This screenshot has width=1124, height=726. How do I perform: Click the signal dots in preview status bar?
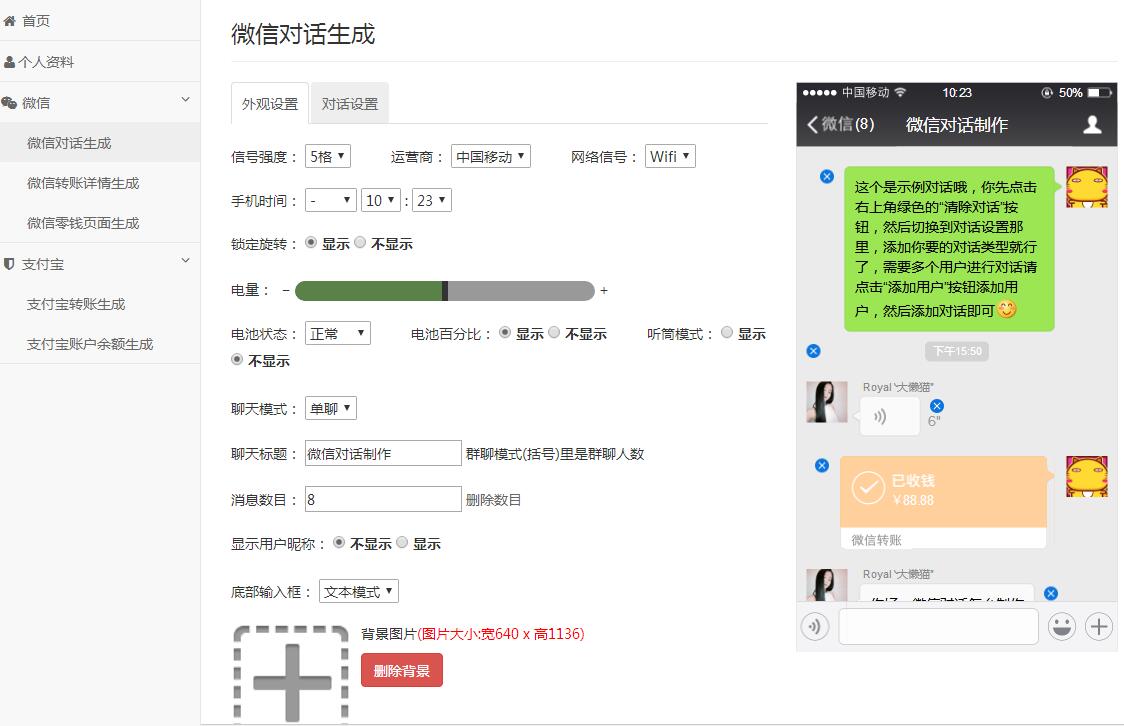[x=819, y=92]
